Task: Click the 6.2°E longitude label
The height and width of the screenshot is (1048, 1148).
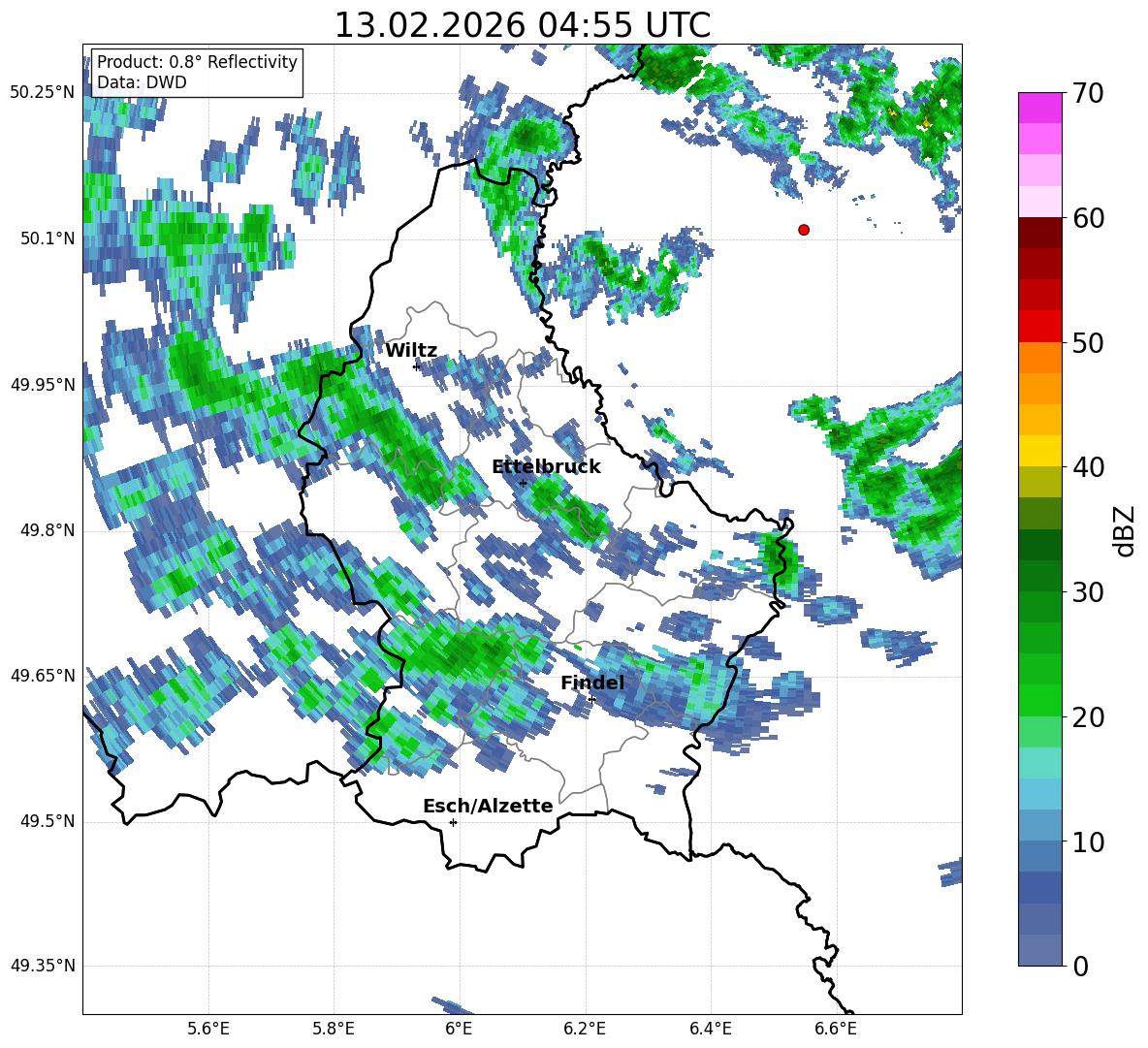Action: pyautogui.click(x=585, y=1029)
